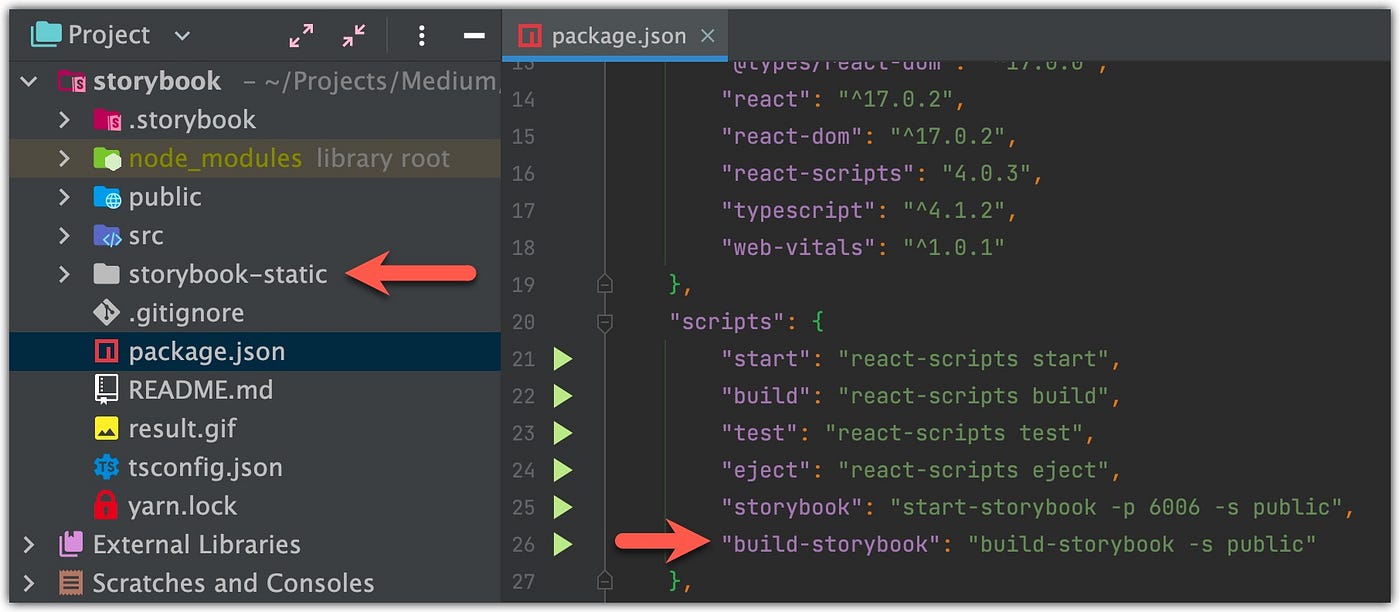1400x612 pixels.
Task: Expand the storybook-static folder
Action: [64, 274]
